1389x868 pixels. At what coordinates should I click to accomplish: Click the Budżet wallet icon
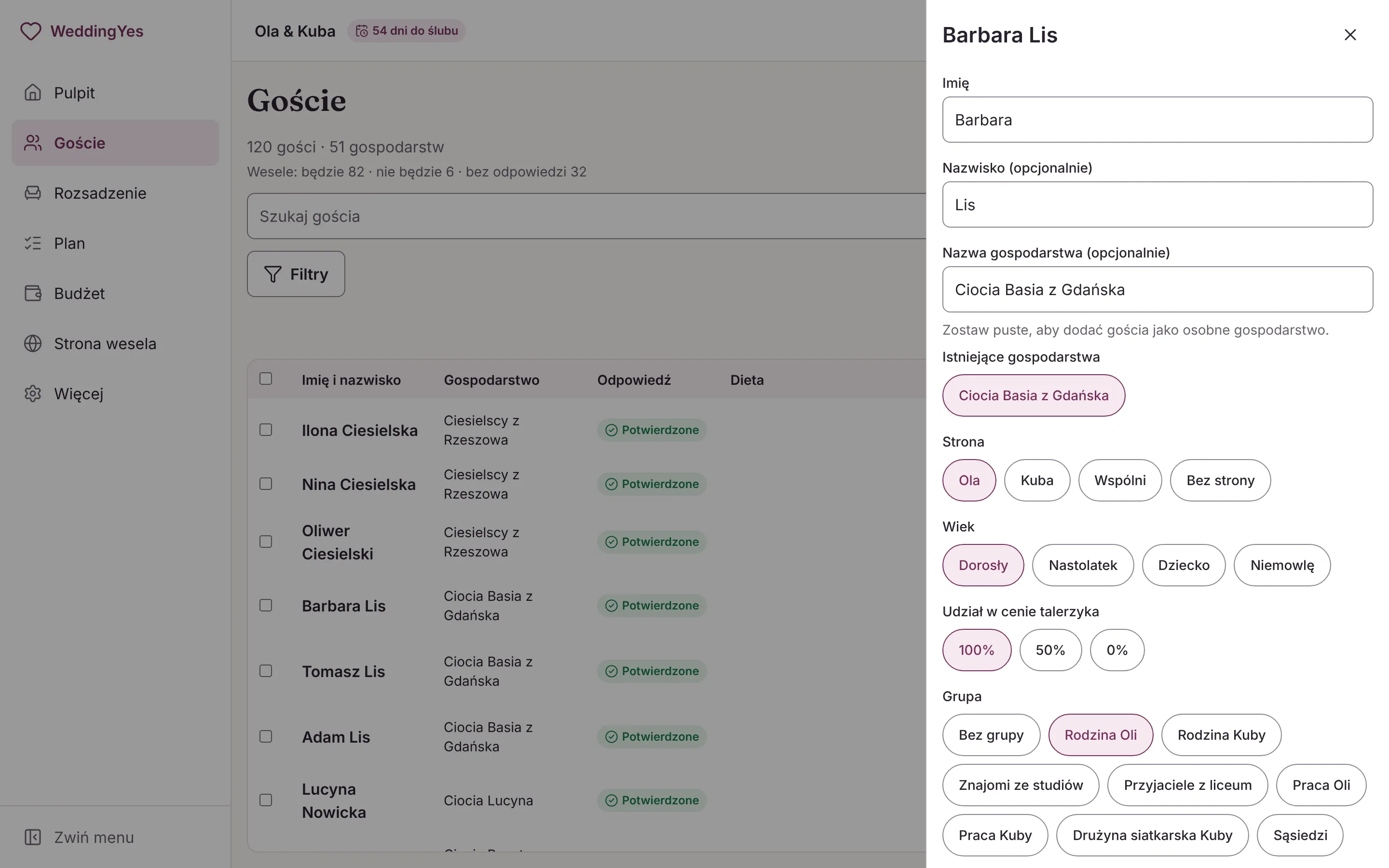point(33,293)
